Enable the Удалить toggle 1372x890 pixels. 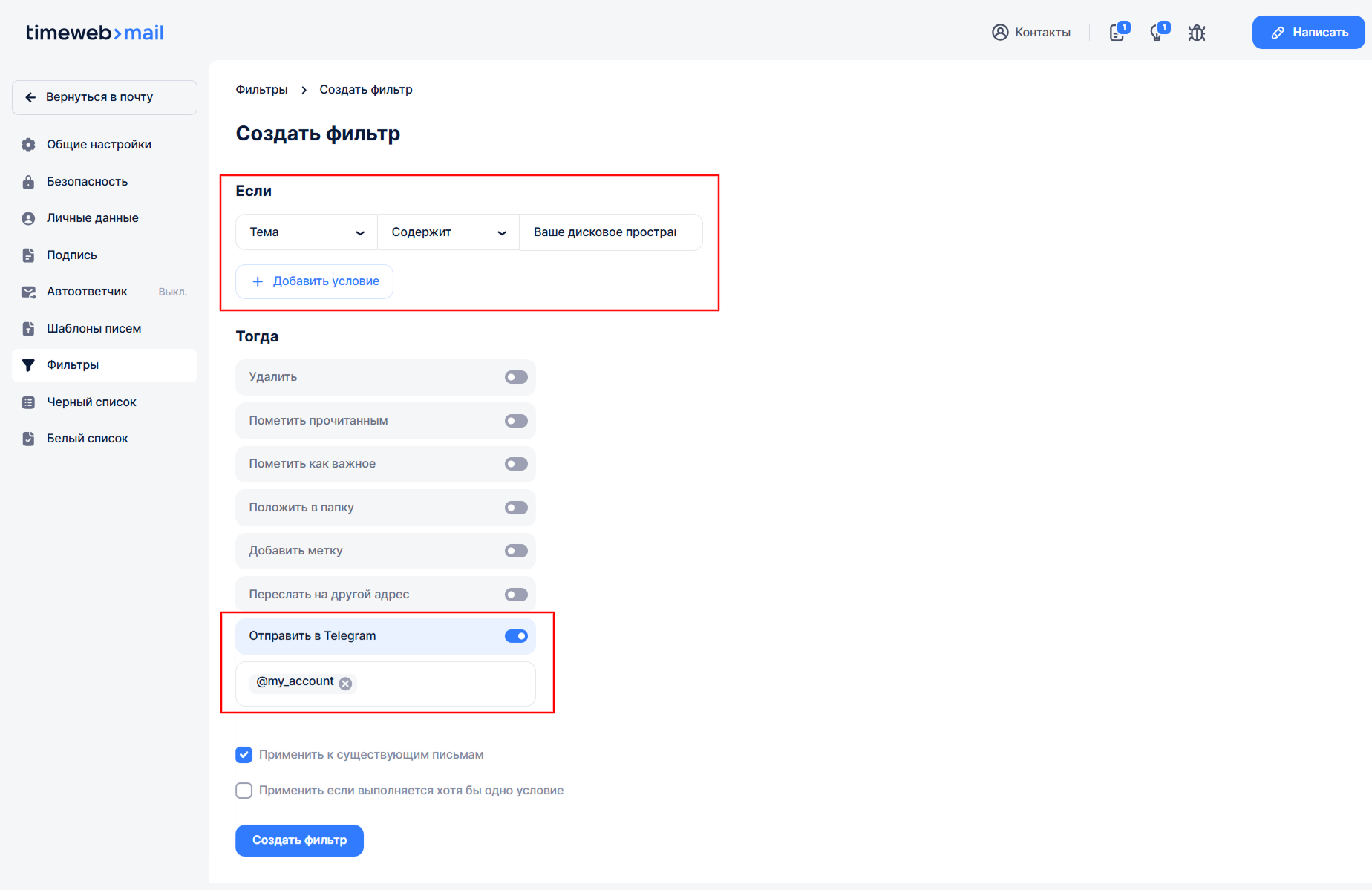click(516, 377)
